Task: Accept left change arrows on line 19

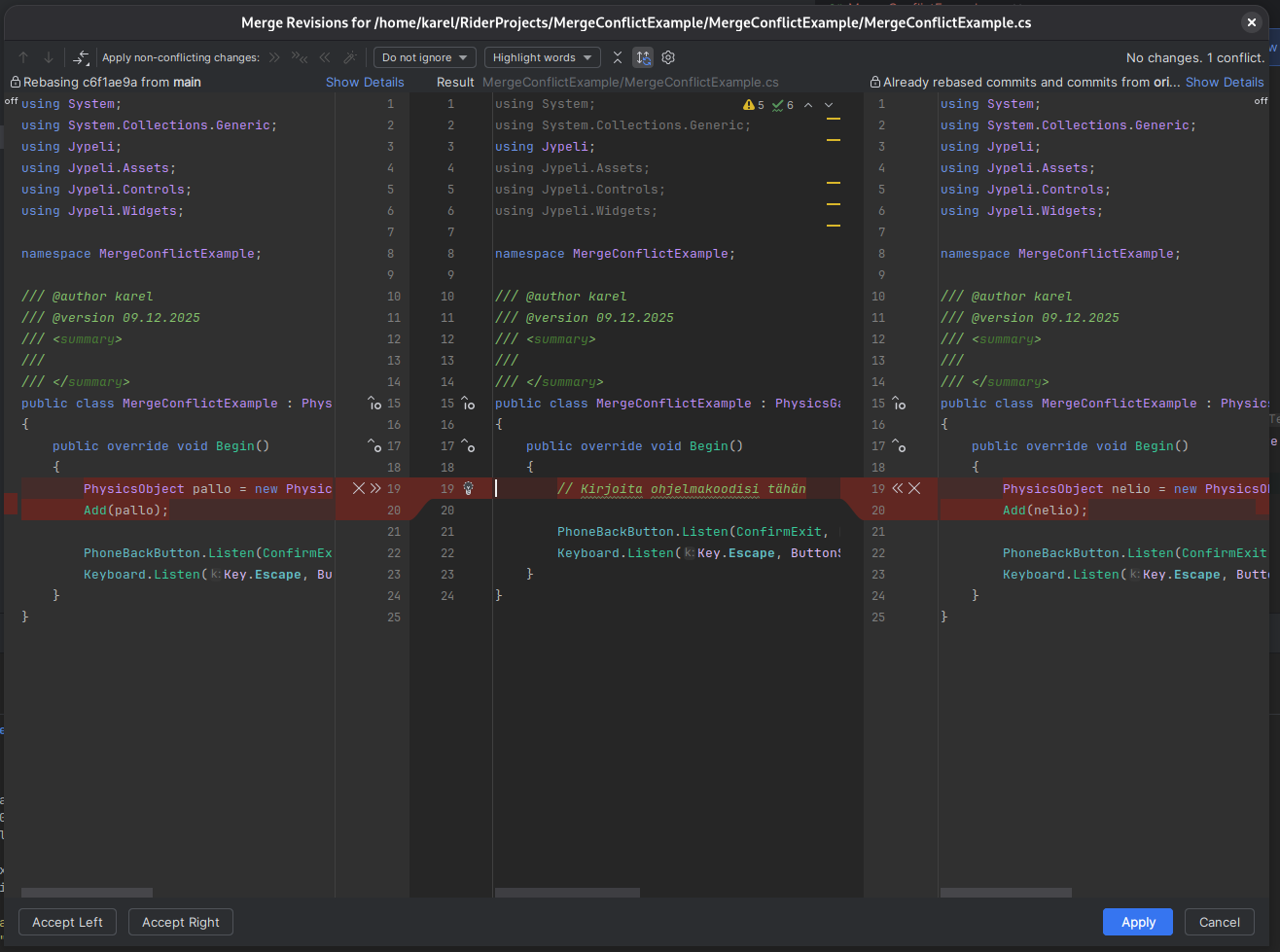Action: tap(375, 488)
